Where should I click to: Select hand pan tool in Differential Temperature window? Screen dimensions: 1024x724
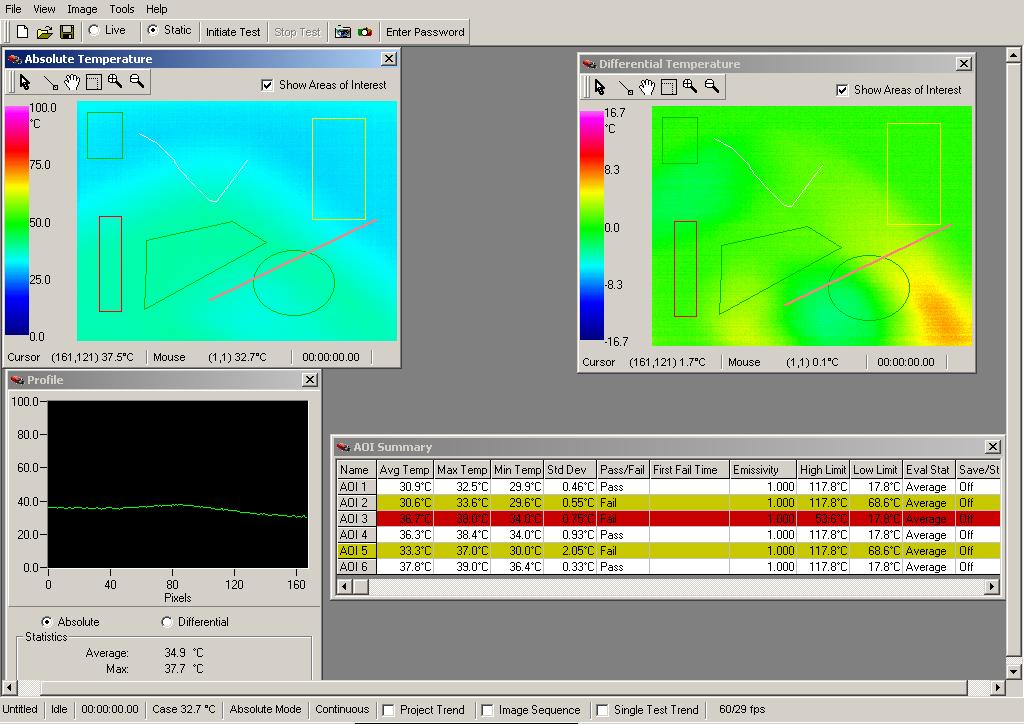pos(647,87)
